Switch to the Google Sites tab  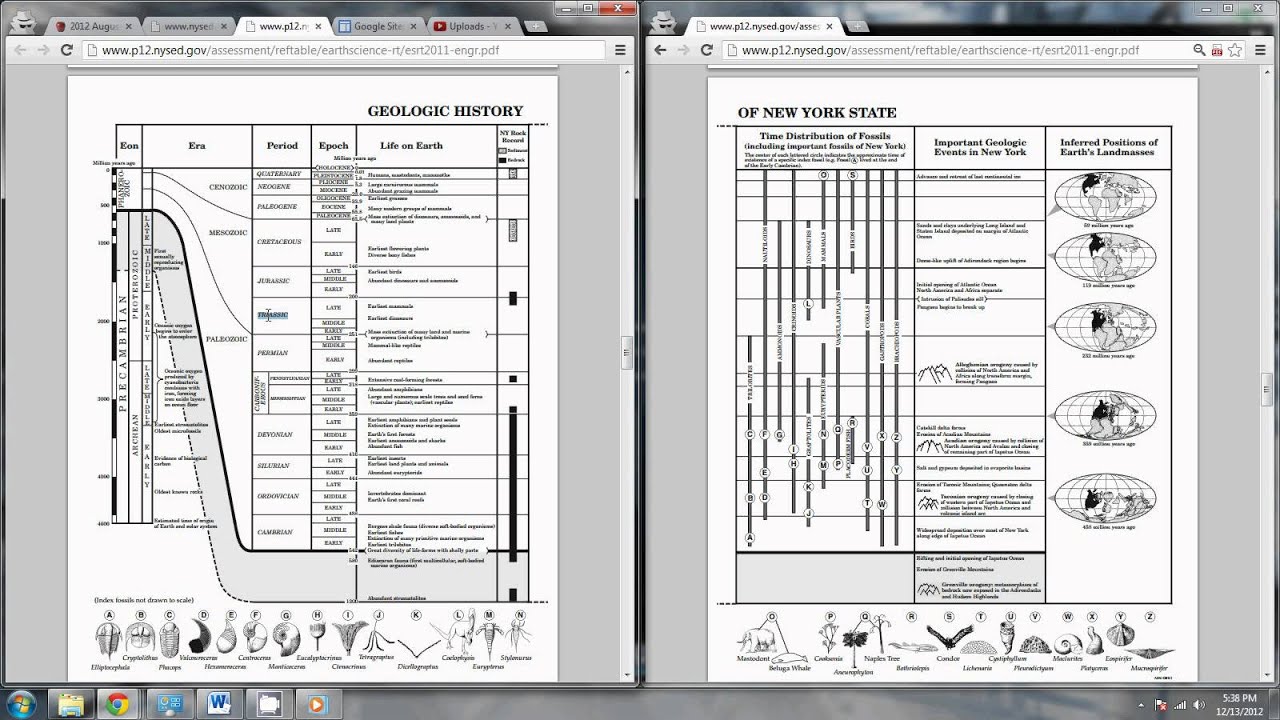(381, 26)
